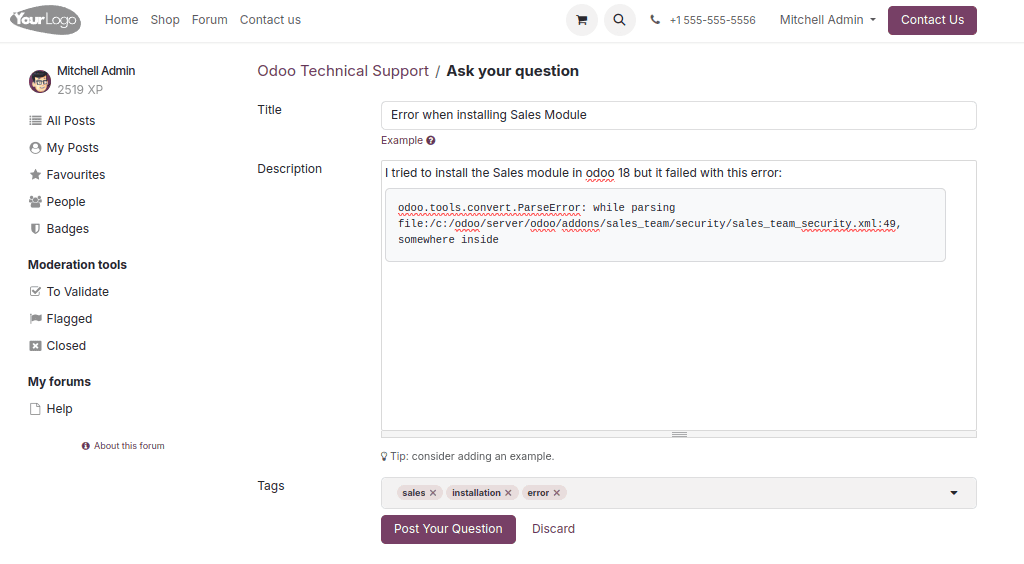Viewport: 1024px width, 564px height.
Task: Click the phone icon in header
Action: tap(655, 20)
